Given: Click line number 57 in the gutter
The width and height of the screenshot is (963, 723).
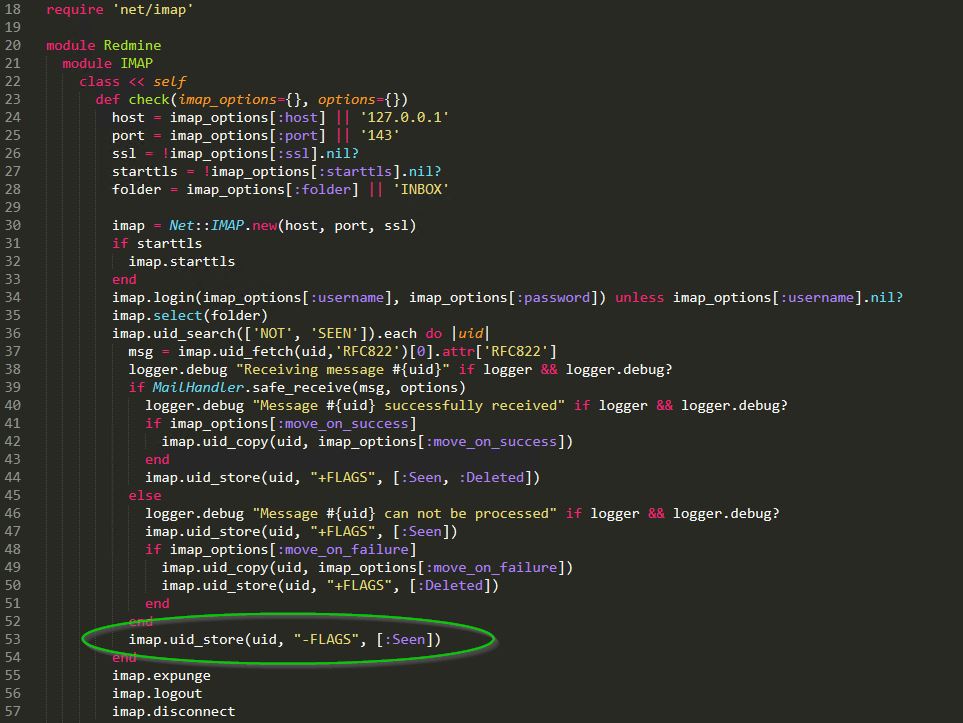Looking at the screenshot, I should click(x=12, y=711).
